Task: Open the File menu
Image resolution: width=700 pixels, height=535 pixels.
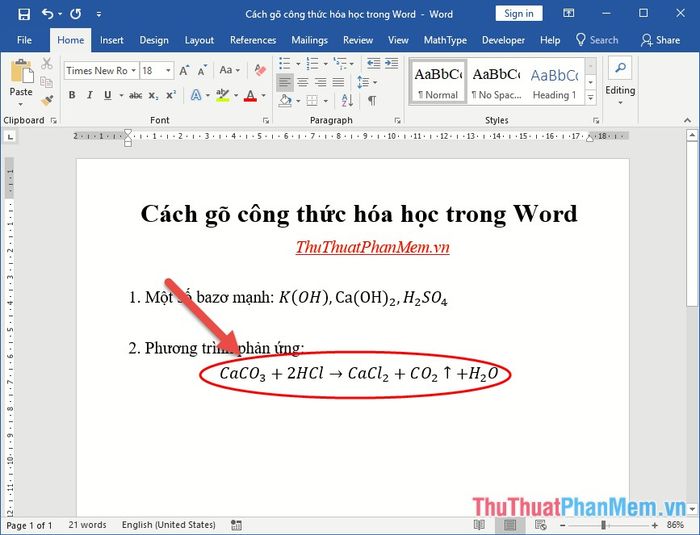Action: click(24, 40)
